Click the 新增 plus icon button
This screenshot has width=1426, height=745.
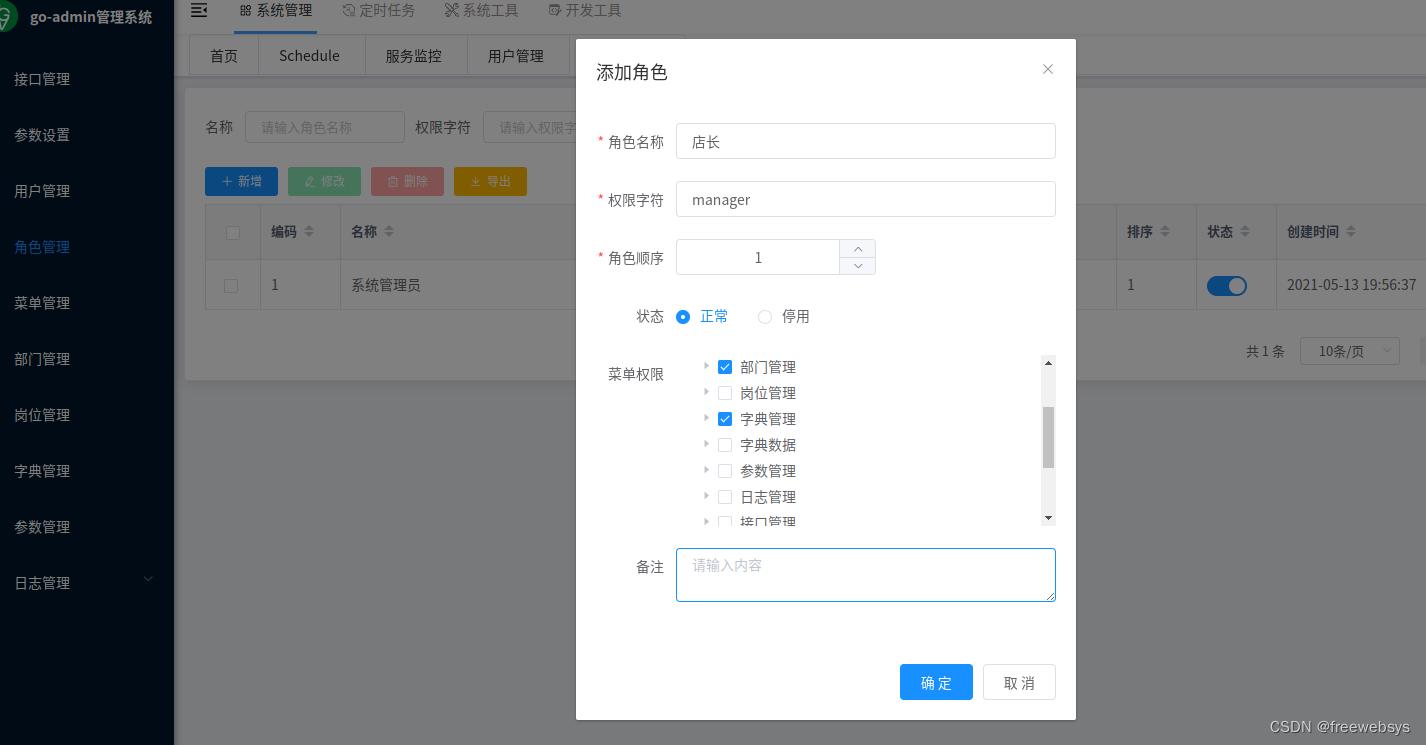[x=229, y=181]
